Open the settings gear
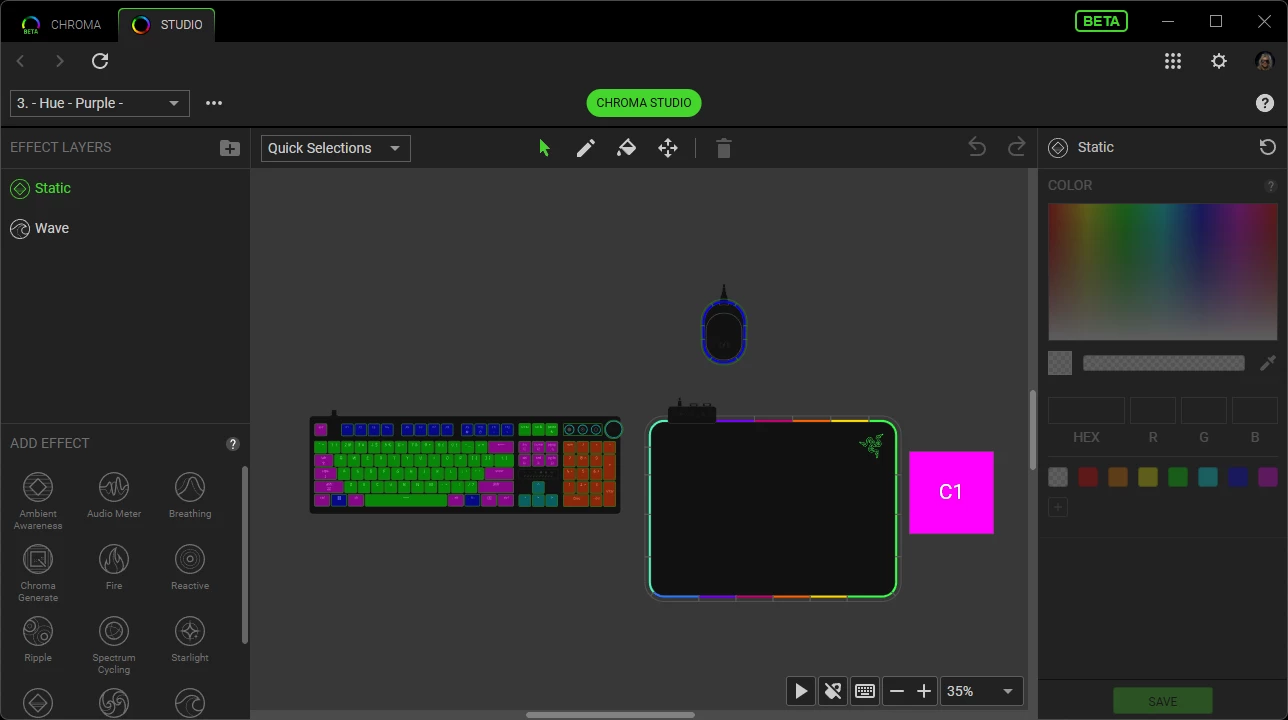1288x720 pixels. point(1219,61)
